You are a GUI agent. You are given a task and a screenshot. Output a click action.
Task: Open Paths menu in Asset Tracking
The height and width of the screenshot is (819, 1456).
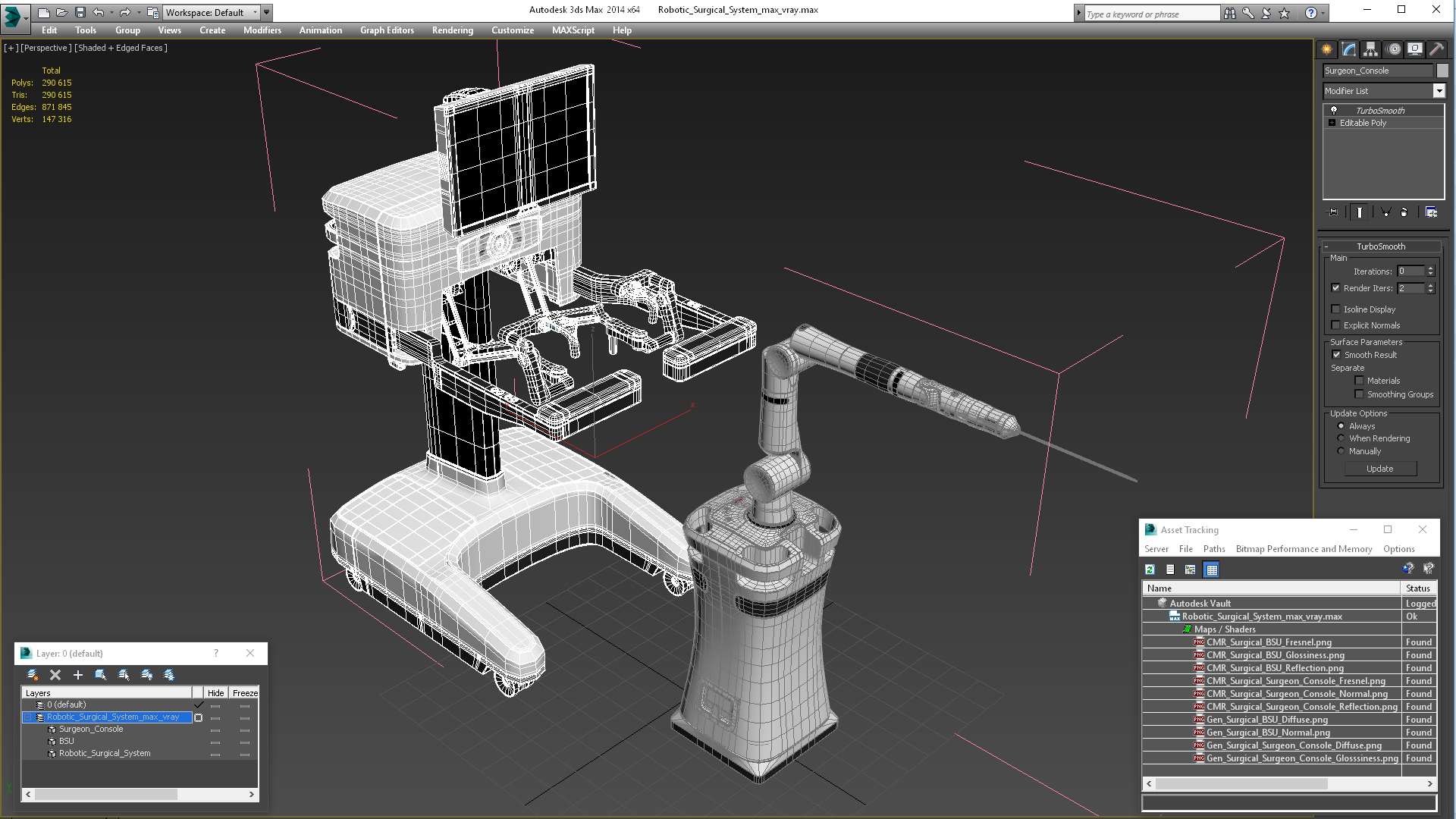1214,549
